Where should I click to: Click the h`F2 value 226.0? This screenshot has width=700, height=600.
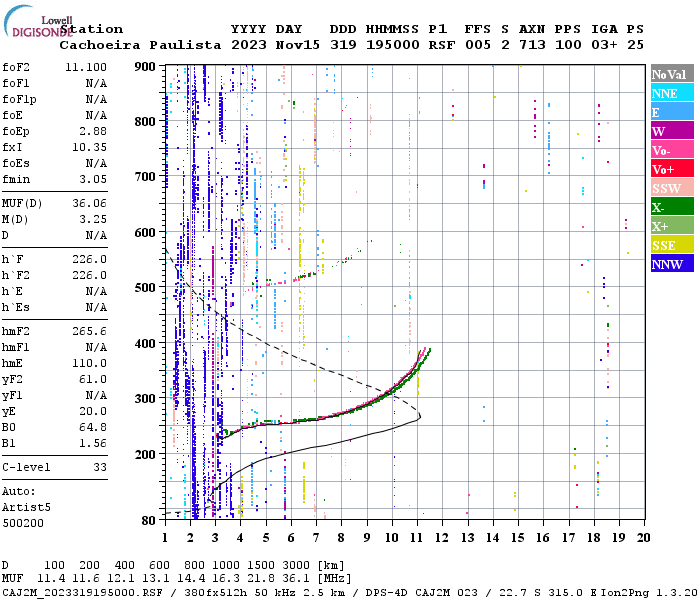click(89, 275)
